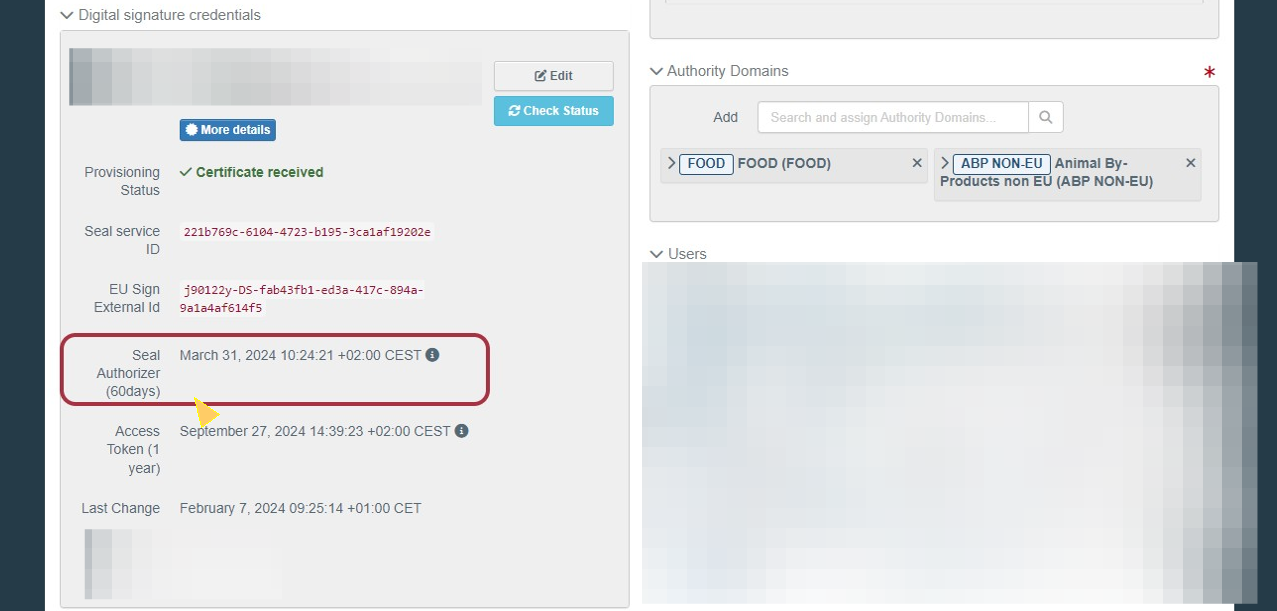Show info for Seal Authorizer date
Image resolution: width=1277 pixels, height=611 pixels.
(432, 355)
